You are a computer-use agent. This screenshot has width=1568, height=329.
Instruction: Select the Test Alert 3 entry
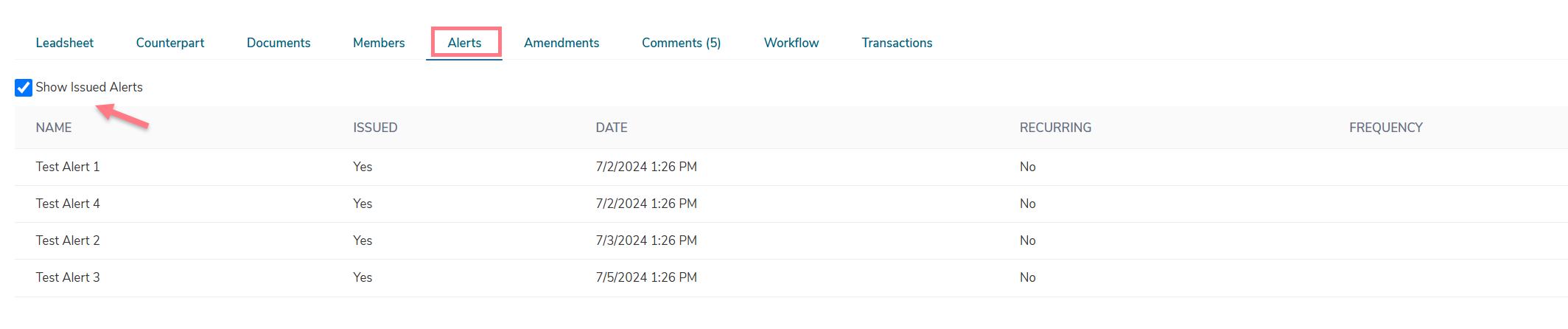(791, 277)
